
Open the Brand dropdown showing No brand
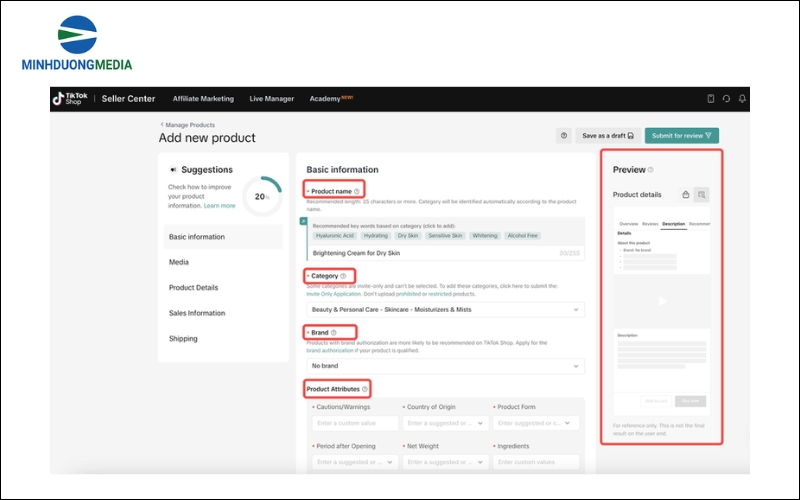445,366
